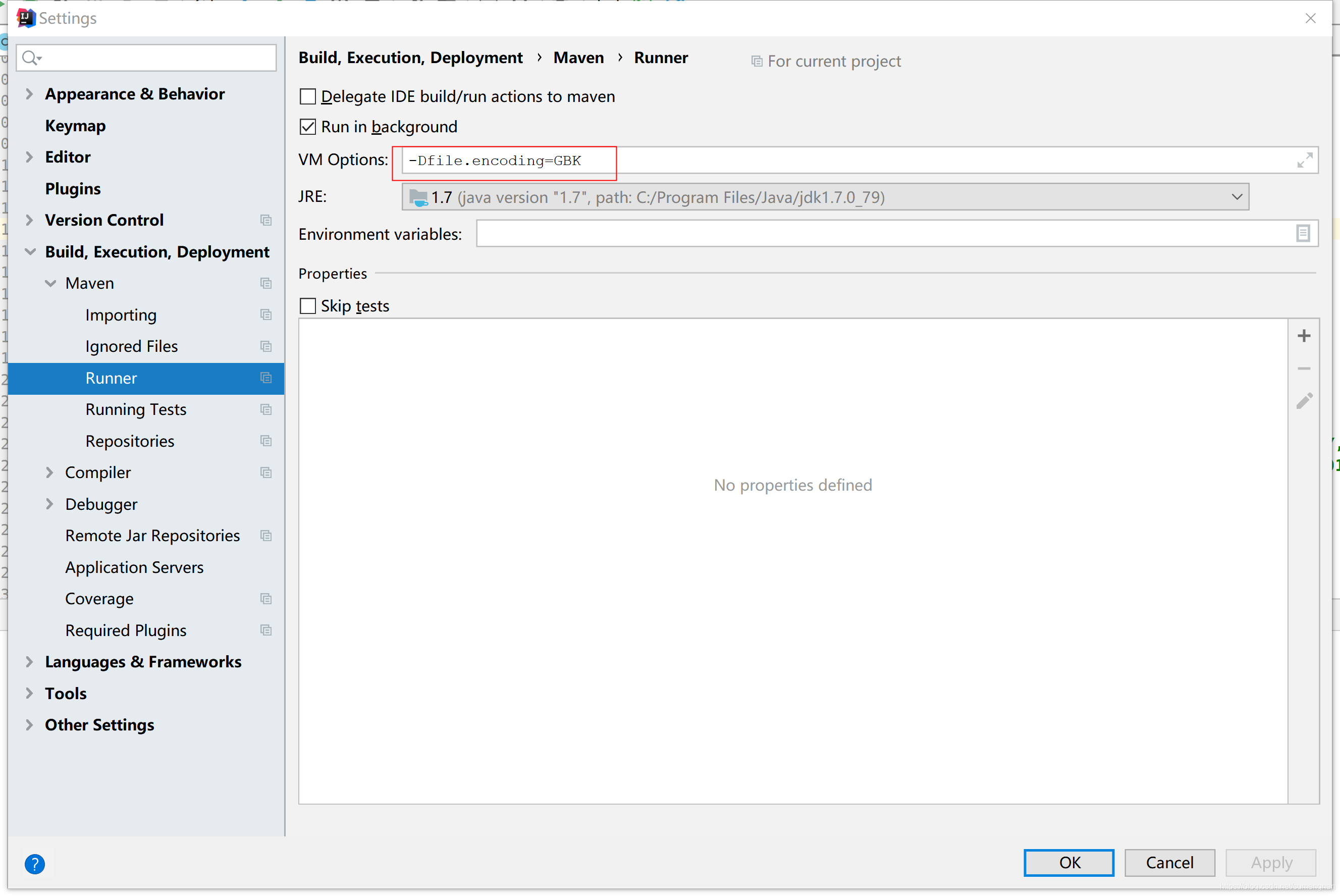This screenshot has width=1340, height=896.
Task: Click expand icon in VM Options field
Action: [1304, 161]
